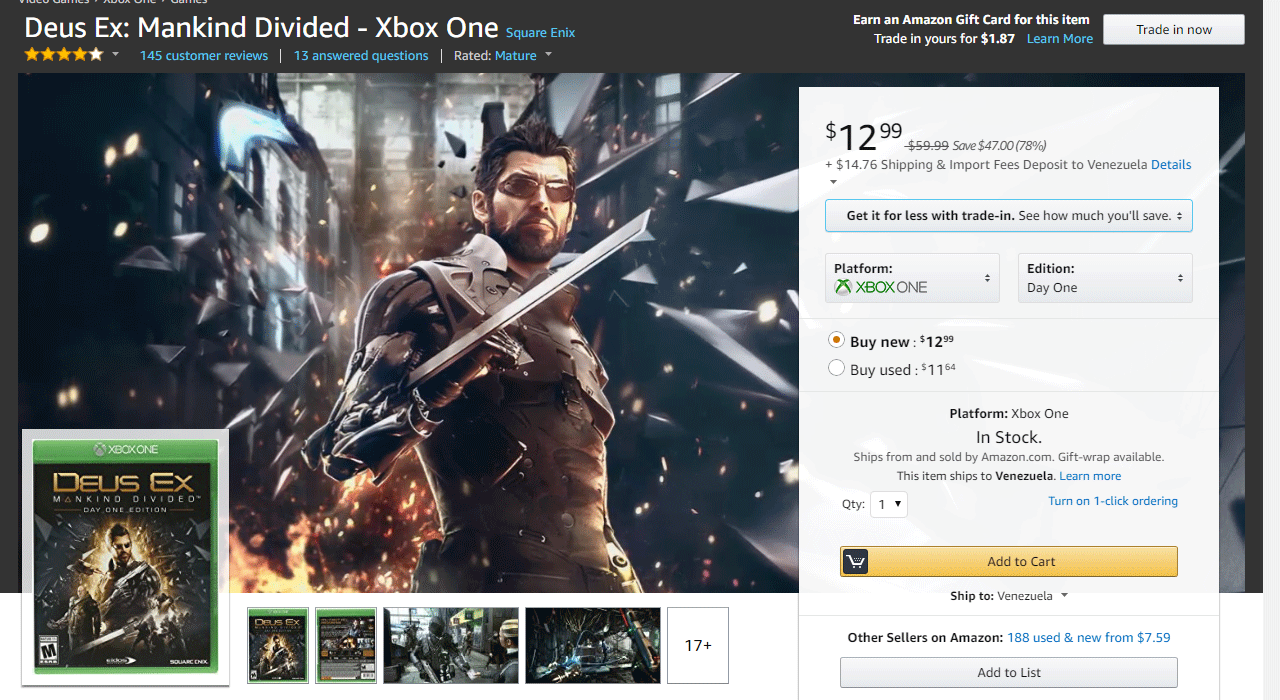Click the Add to List button
The width and height of the screenshot is (1280, 700).
(1009, 673)
